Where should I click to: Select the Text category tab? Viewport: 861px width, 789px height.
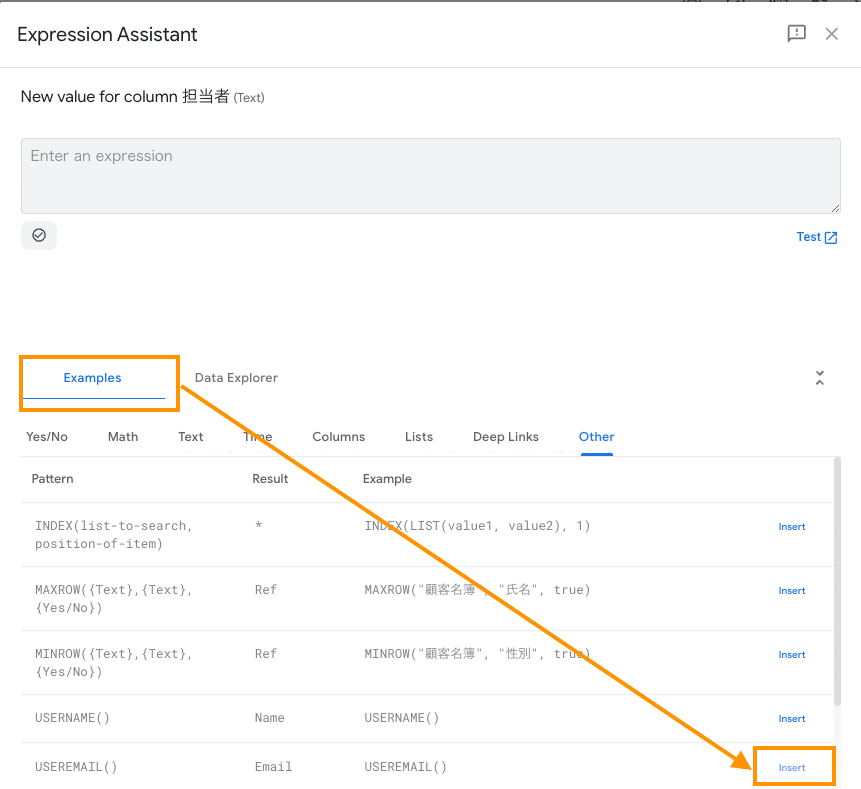pos(191,437)
